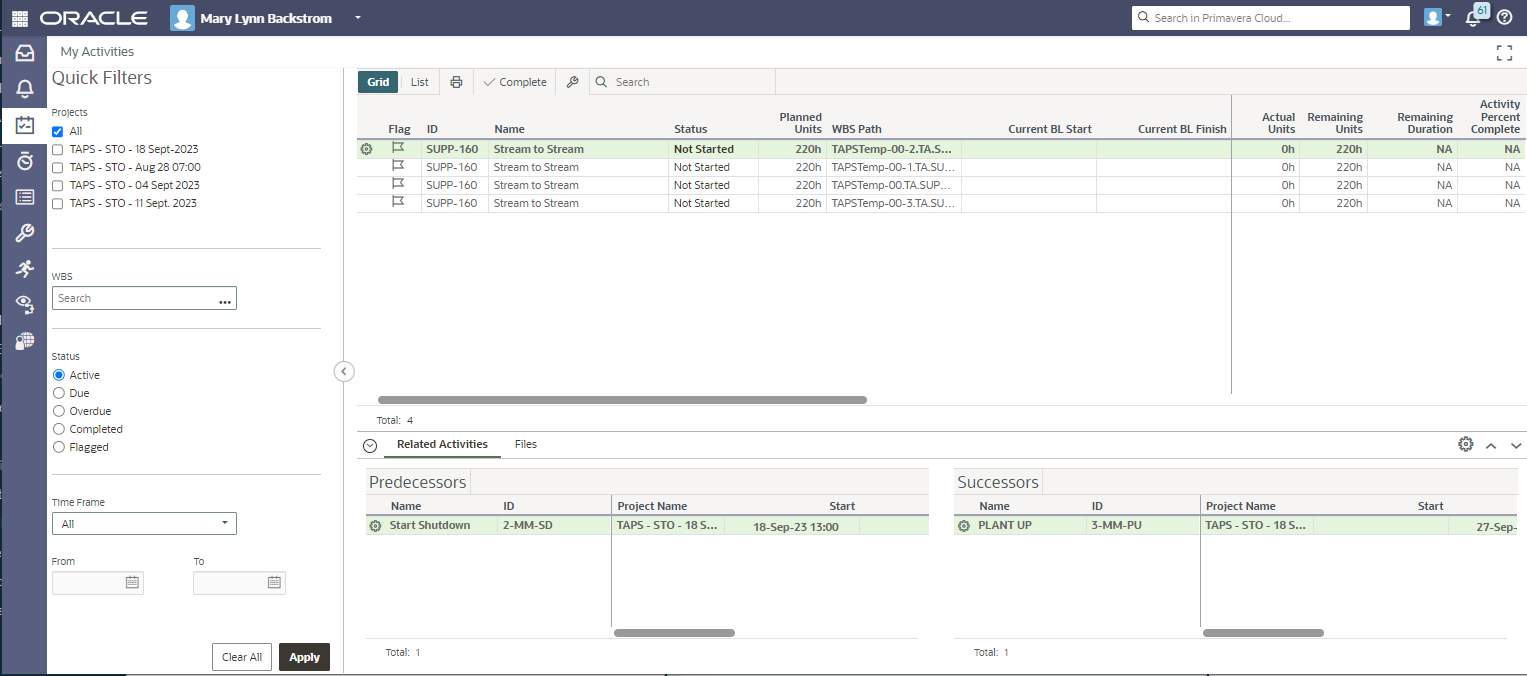Expand the user name dropdown arrow
This screenshot has width=1527, height=676.
[358, 18]
